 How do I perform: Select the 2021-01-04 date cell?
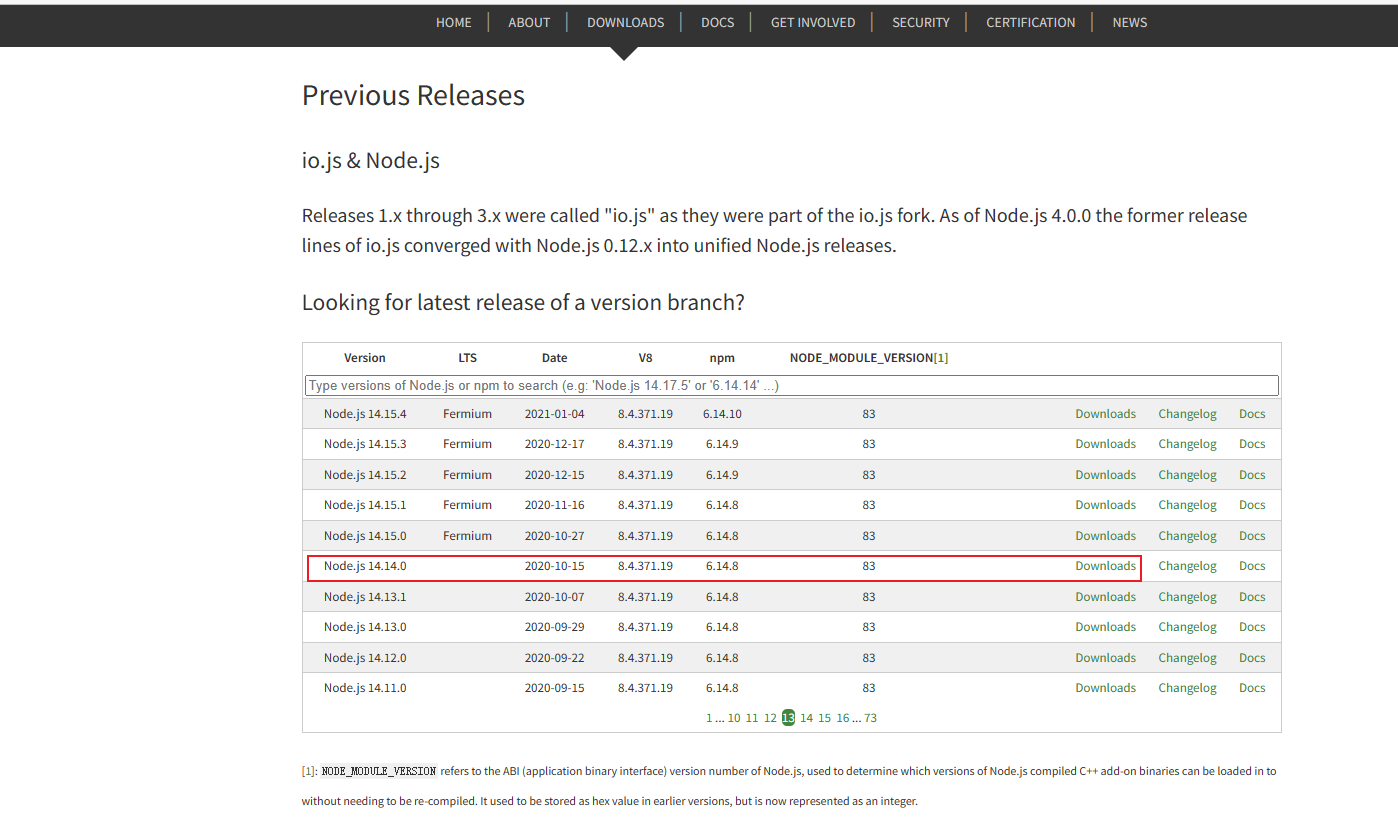tap(554, 414)
